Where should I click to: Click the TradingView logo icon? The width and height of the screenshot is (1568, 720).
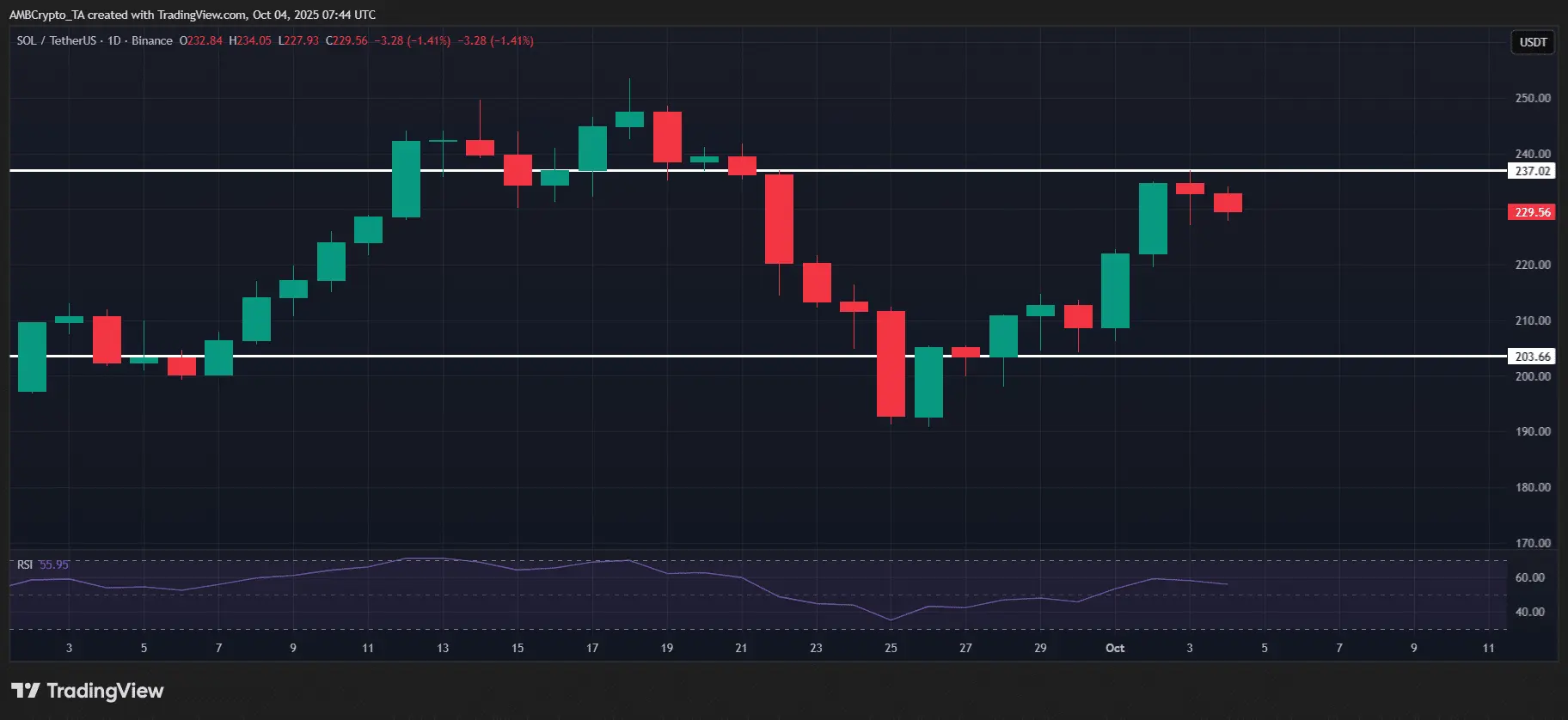click(x=25, y=691)
